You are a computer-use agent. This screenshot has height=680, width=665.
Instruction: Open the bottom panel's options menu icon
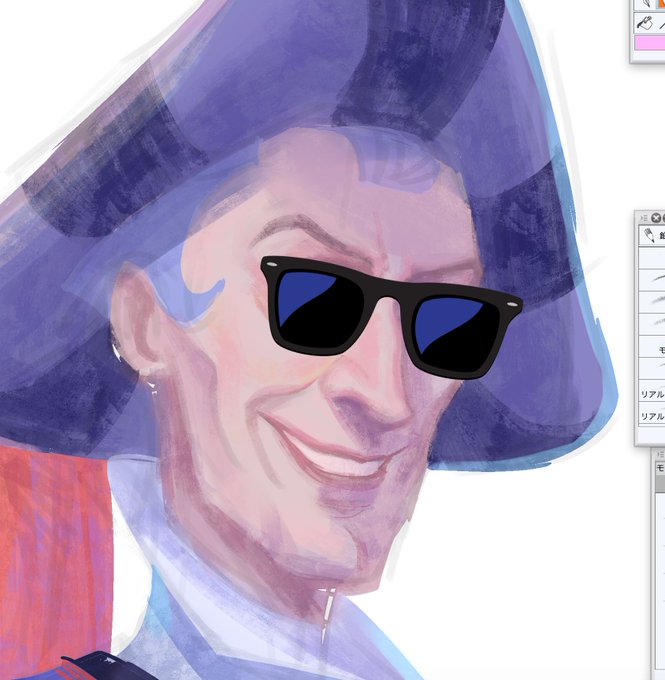[x=660, y=454]
